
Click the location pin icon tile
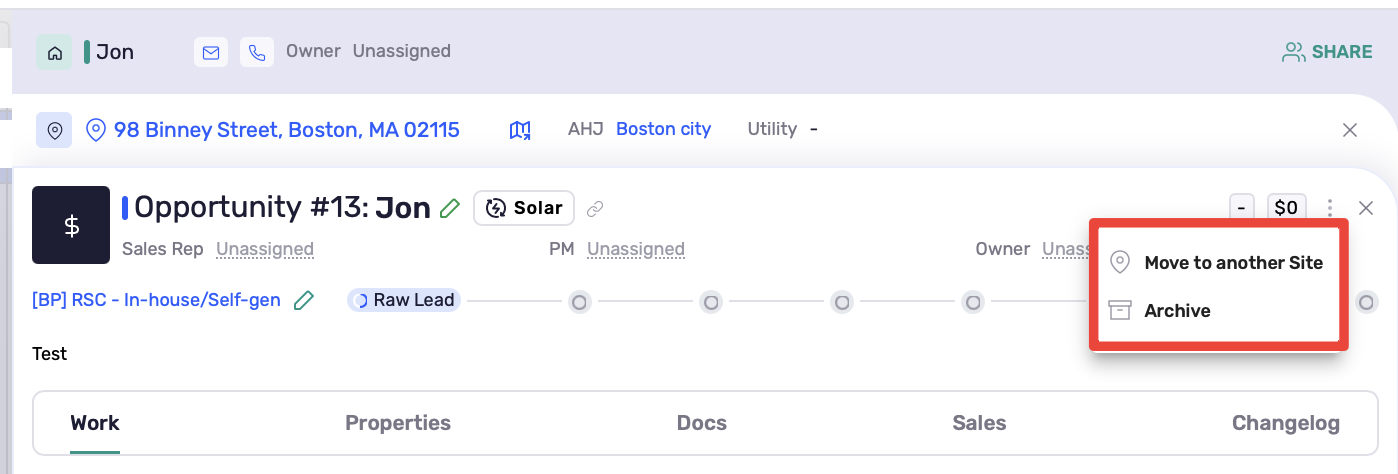tap(54, 130)
